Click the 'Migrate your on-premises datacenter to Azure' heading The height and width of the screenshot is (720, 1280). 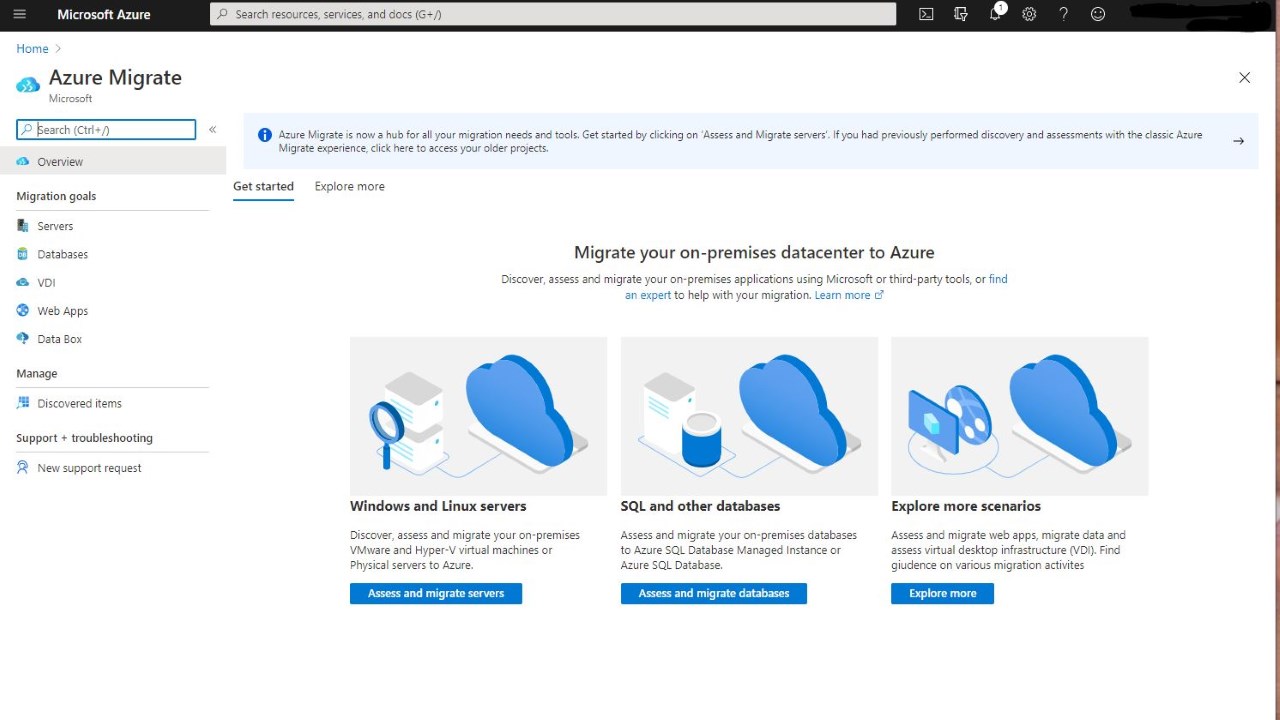[754, 252]
